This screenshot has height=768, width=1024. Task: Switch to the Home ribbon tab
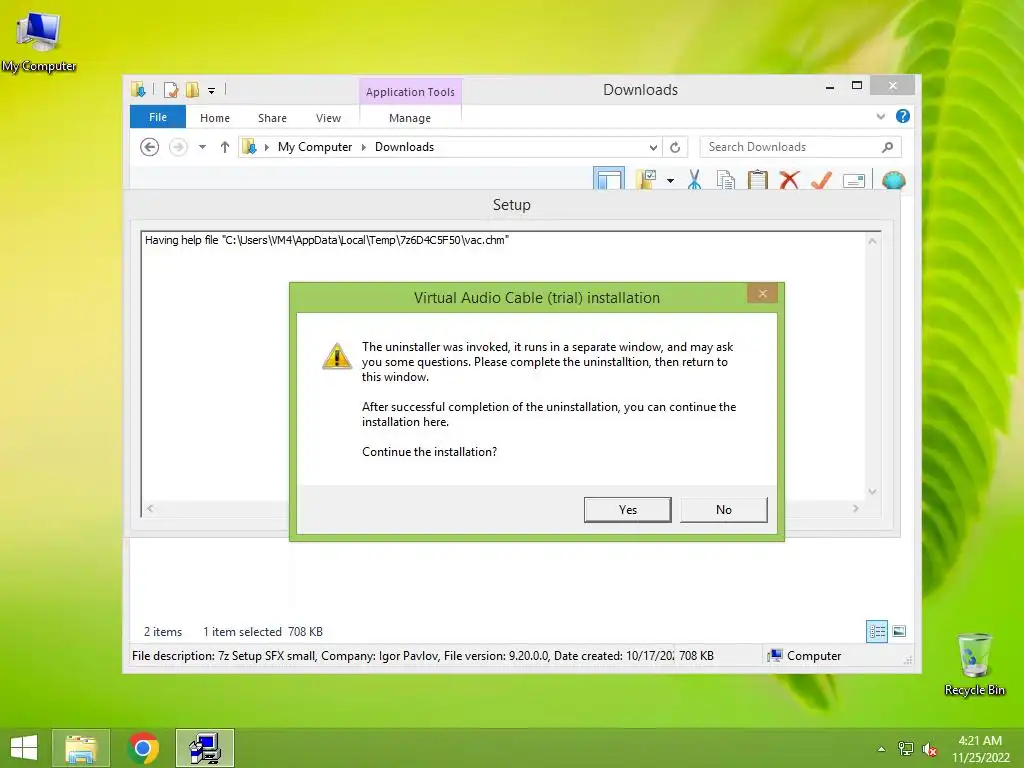point(215,118)
